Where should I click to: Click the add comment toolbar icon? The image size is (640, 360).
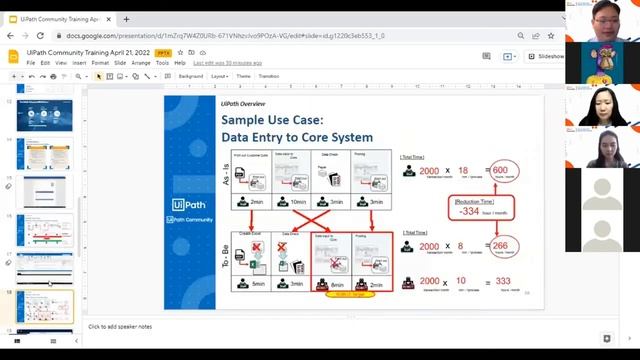168,76
